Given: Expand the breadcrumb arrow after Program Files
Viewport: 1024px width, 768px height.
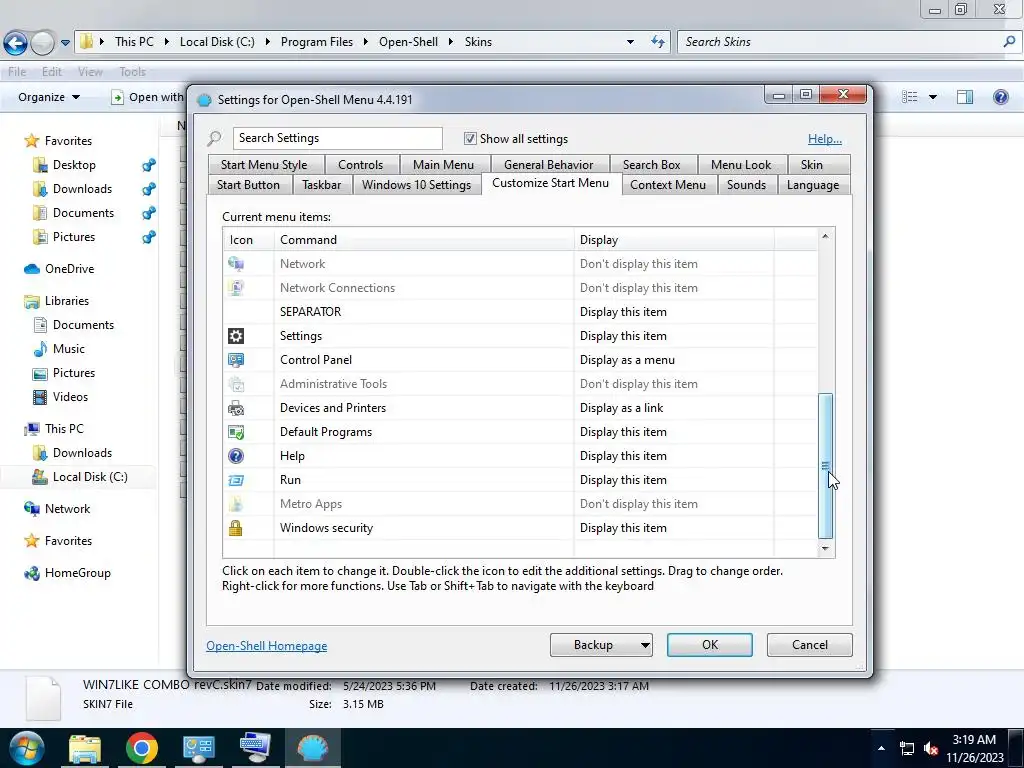Looking at the screenshot, I should point(366,42).
